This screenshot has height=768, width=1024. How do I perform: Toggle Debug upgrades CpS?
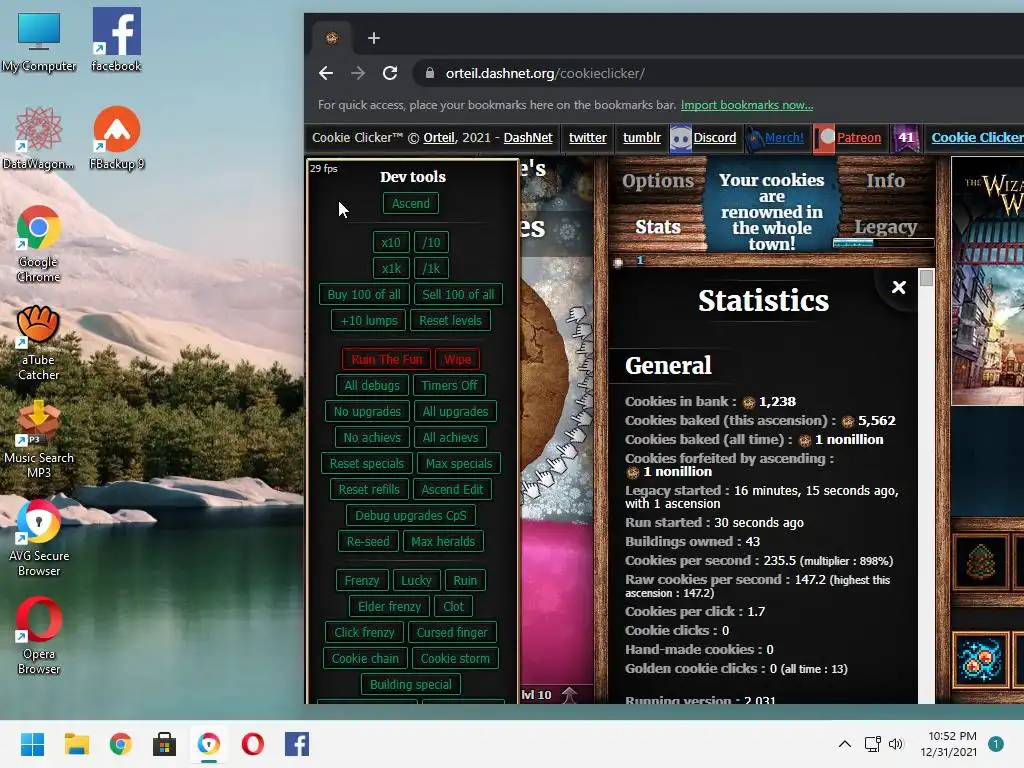(x=410, y=515)
